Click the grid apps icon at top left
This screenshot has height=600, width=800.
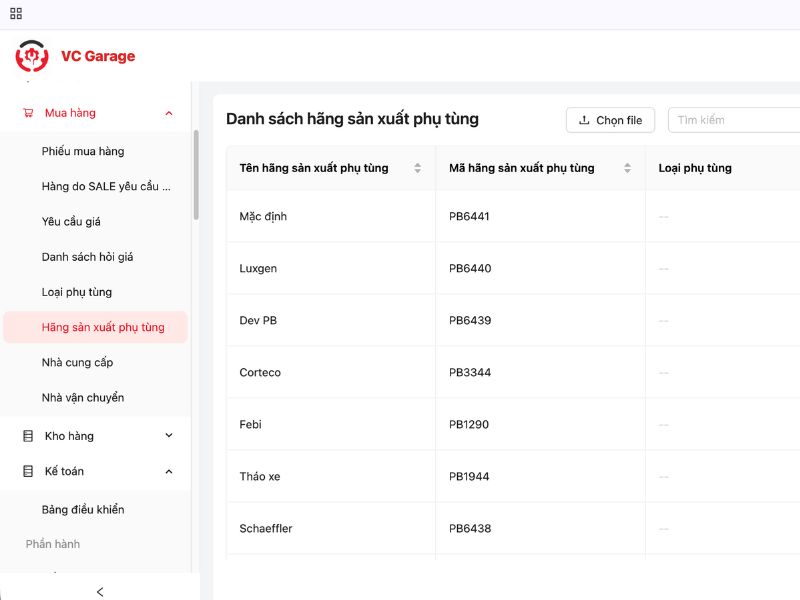(x=16, y=14)
